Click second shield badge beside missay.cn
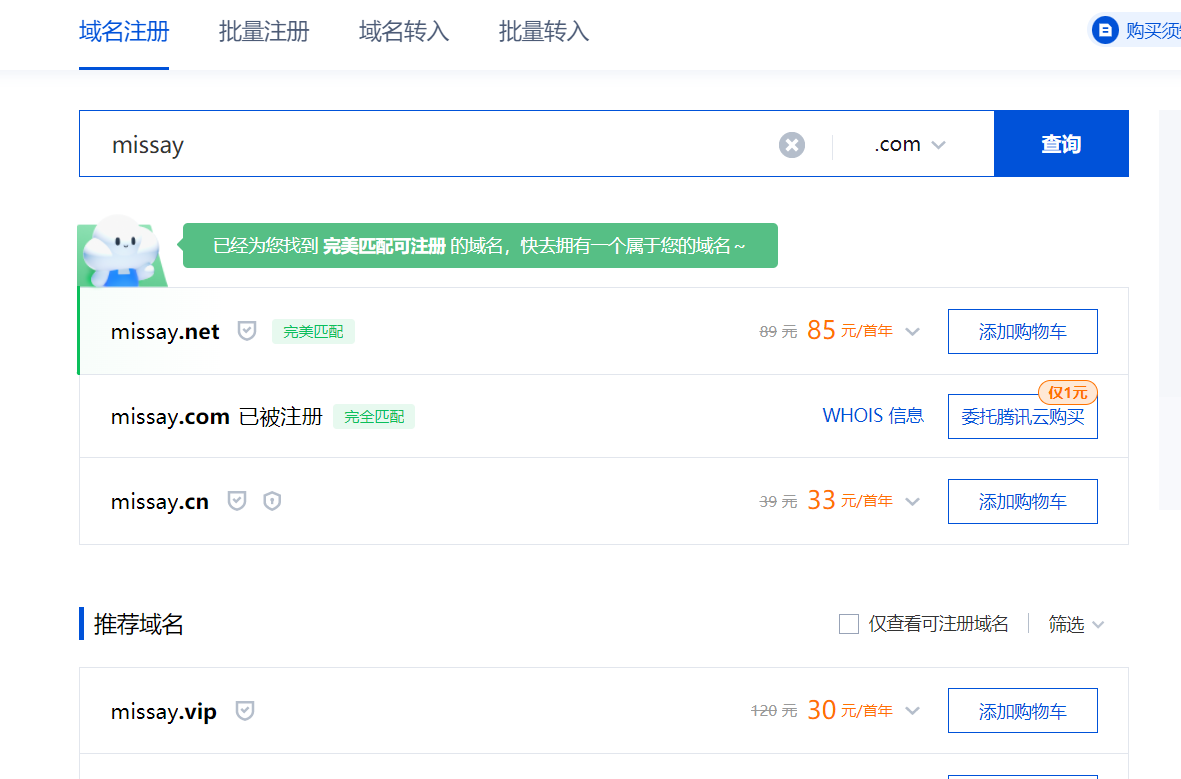This screenshot has width=1181, height=779. click(272, 501)
